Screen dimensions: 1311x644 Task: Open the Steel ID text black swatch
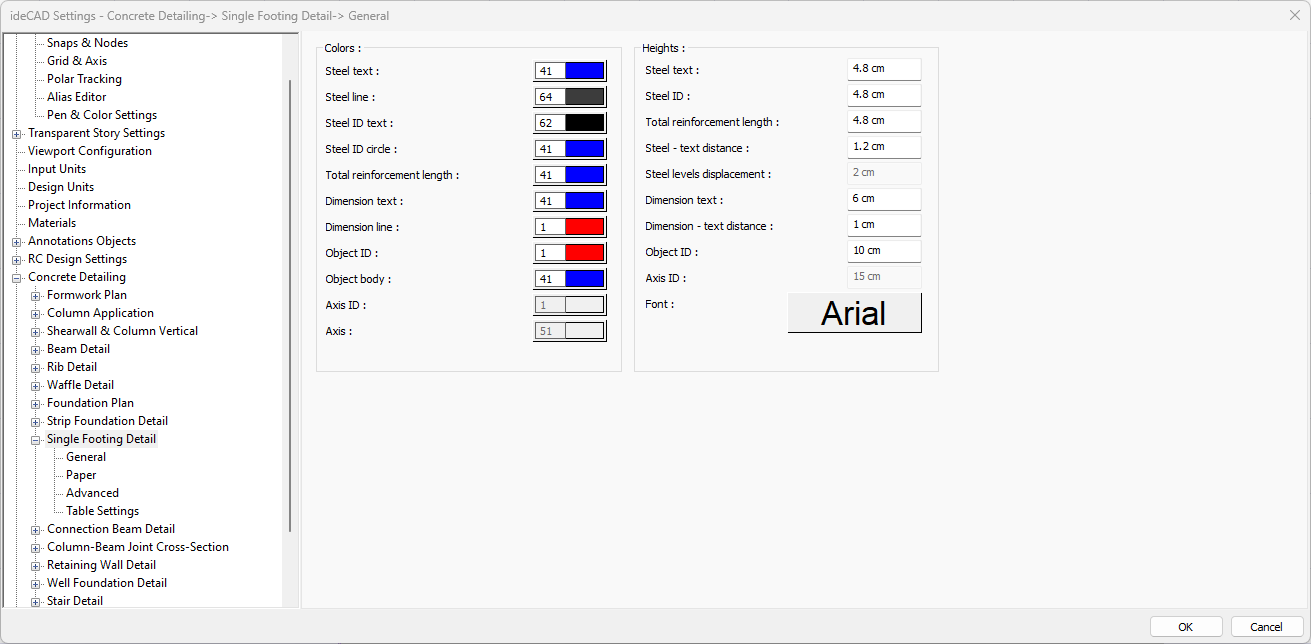584,123
